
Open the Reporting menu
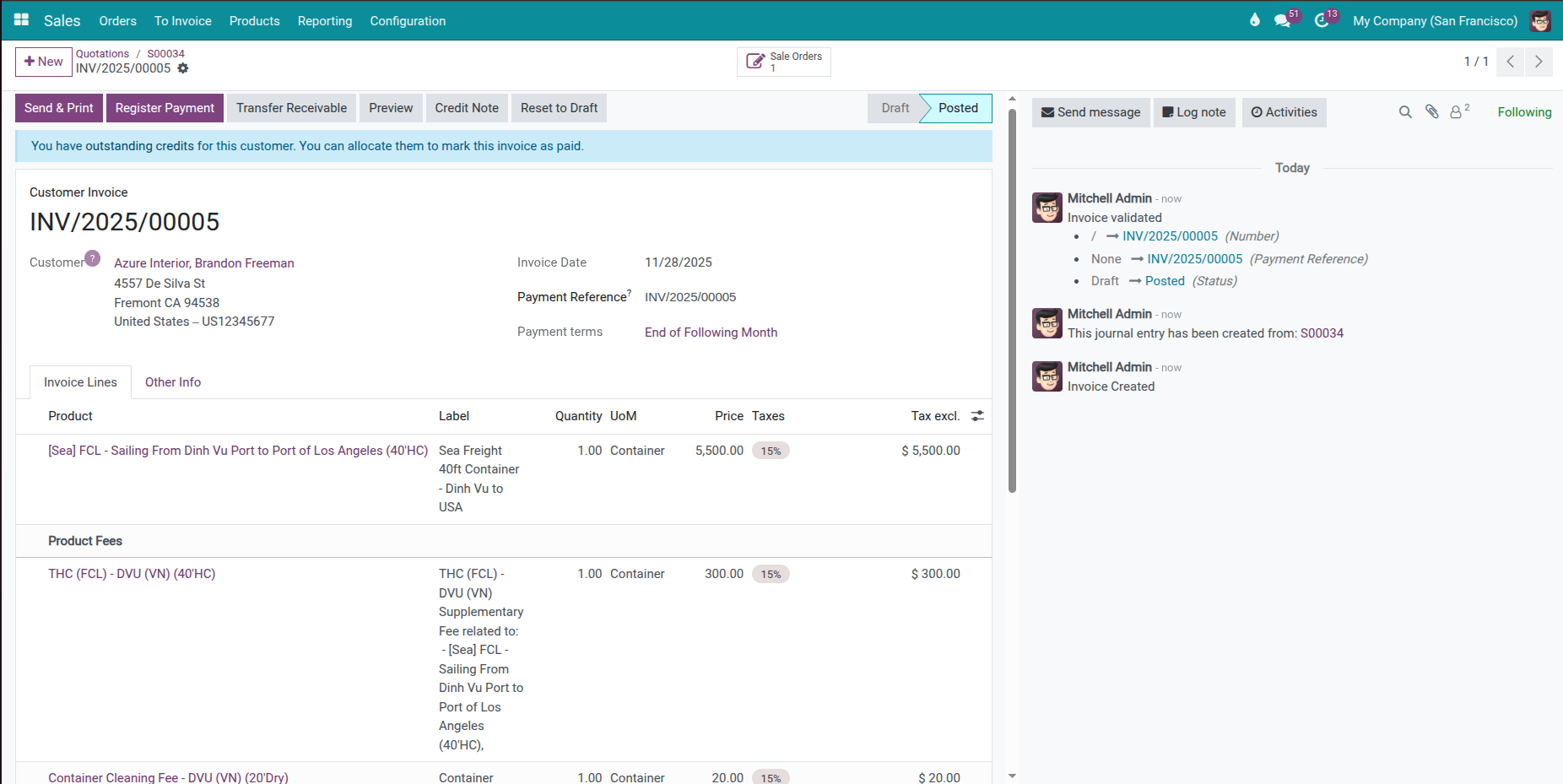coord(324,20)
